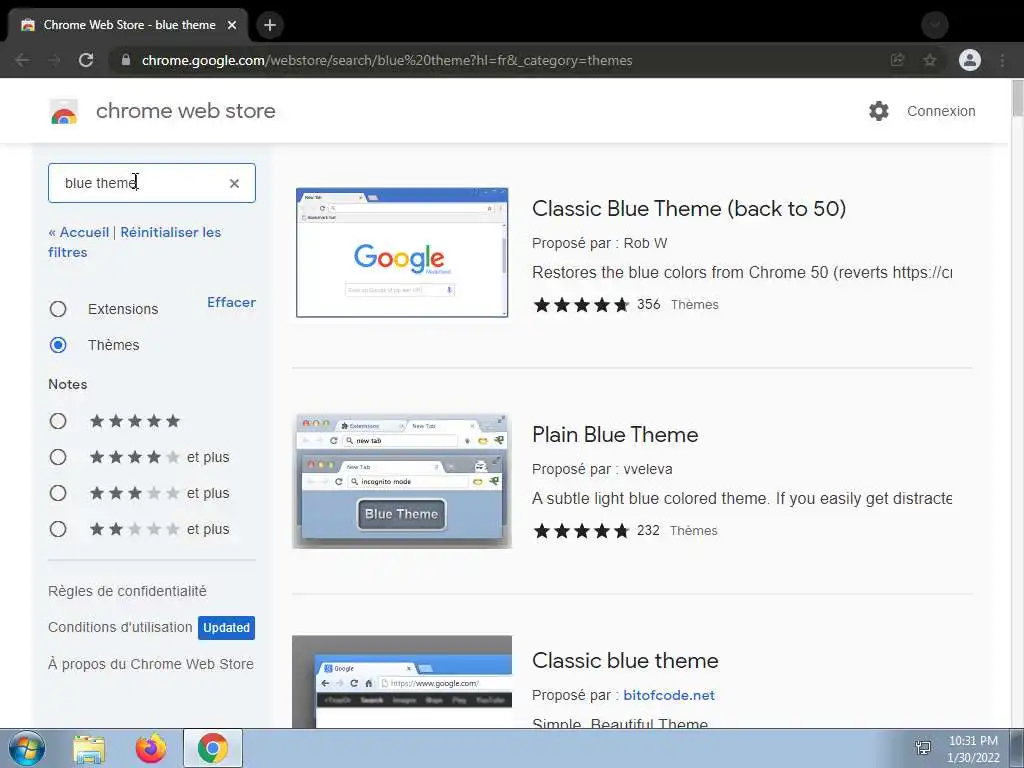Launch Firefox from the taskbar

[151, 748]
